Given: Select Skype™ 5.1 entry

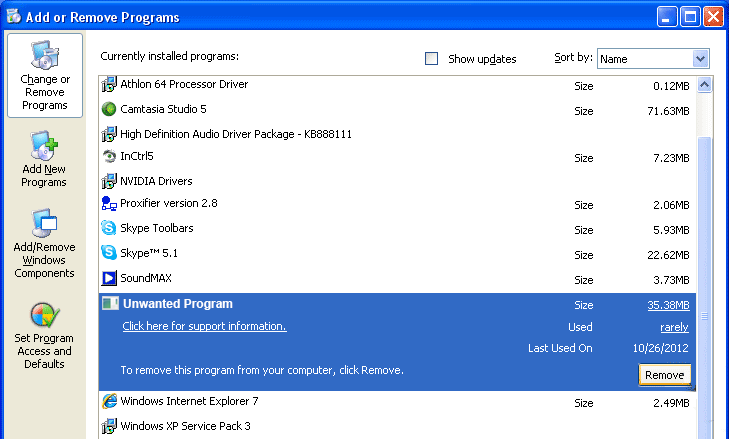Looking at the screenshot, I should [x=397, y=253].
